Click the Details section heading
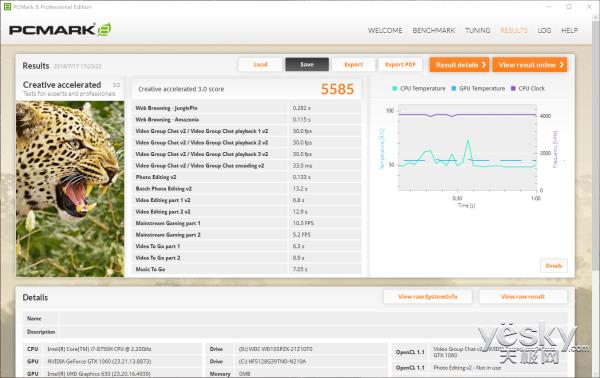The image size is (600, 378). pos(35,298)
